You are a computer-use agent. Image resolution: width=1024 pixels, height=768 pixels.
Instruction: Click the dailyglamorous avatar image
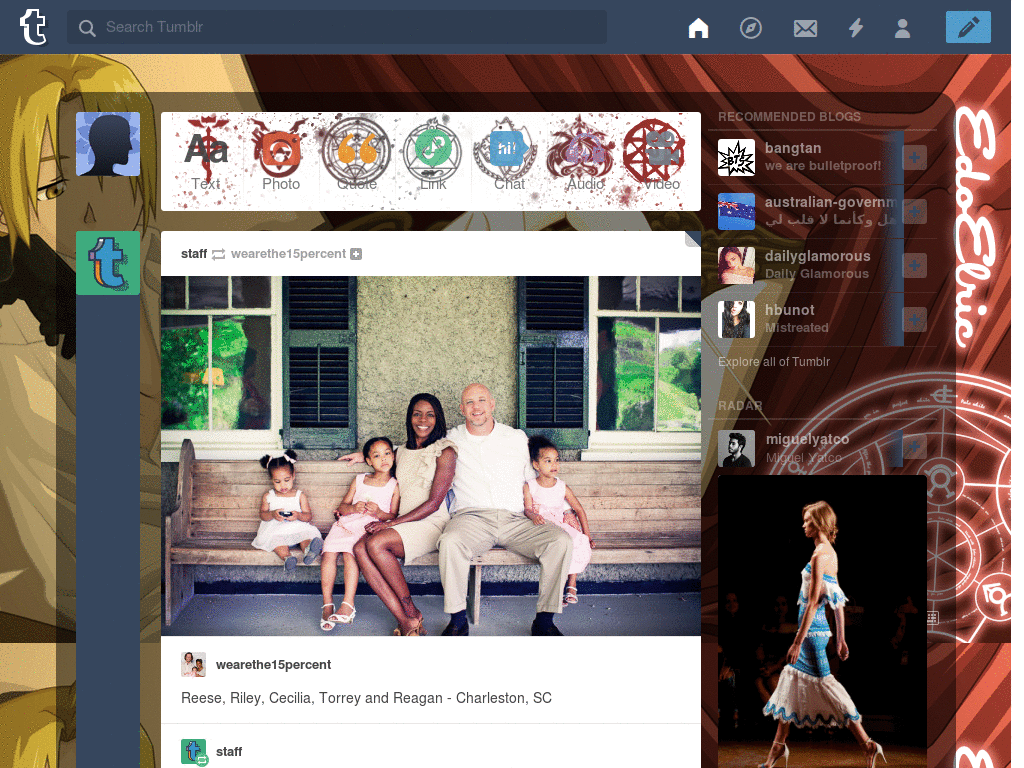pyautogui.click(x=736, y=265)
